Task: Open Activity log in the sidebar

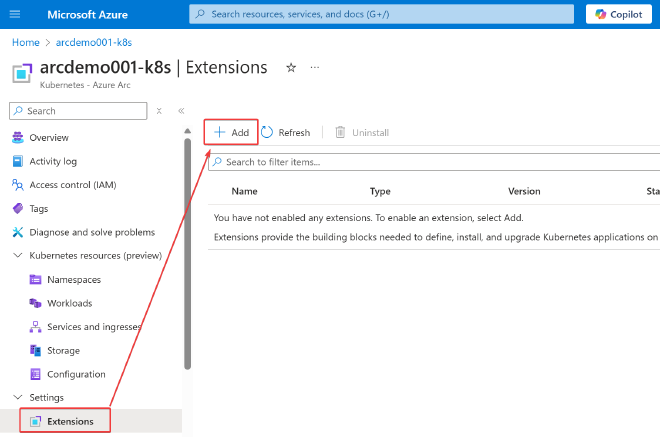Action: click(x=53, y=161)
